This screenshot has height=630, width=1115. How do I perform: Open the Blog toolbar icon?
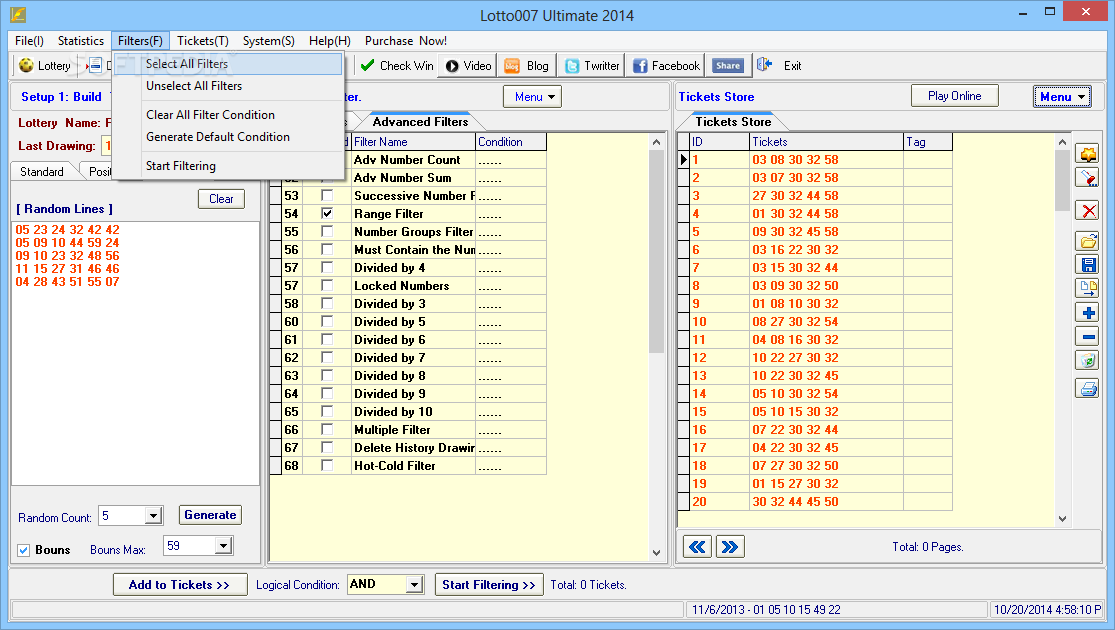[x=512, y=65]
